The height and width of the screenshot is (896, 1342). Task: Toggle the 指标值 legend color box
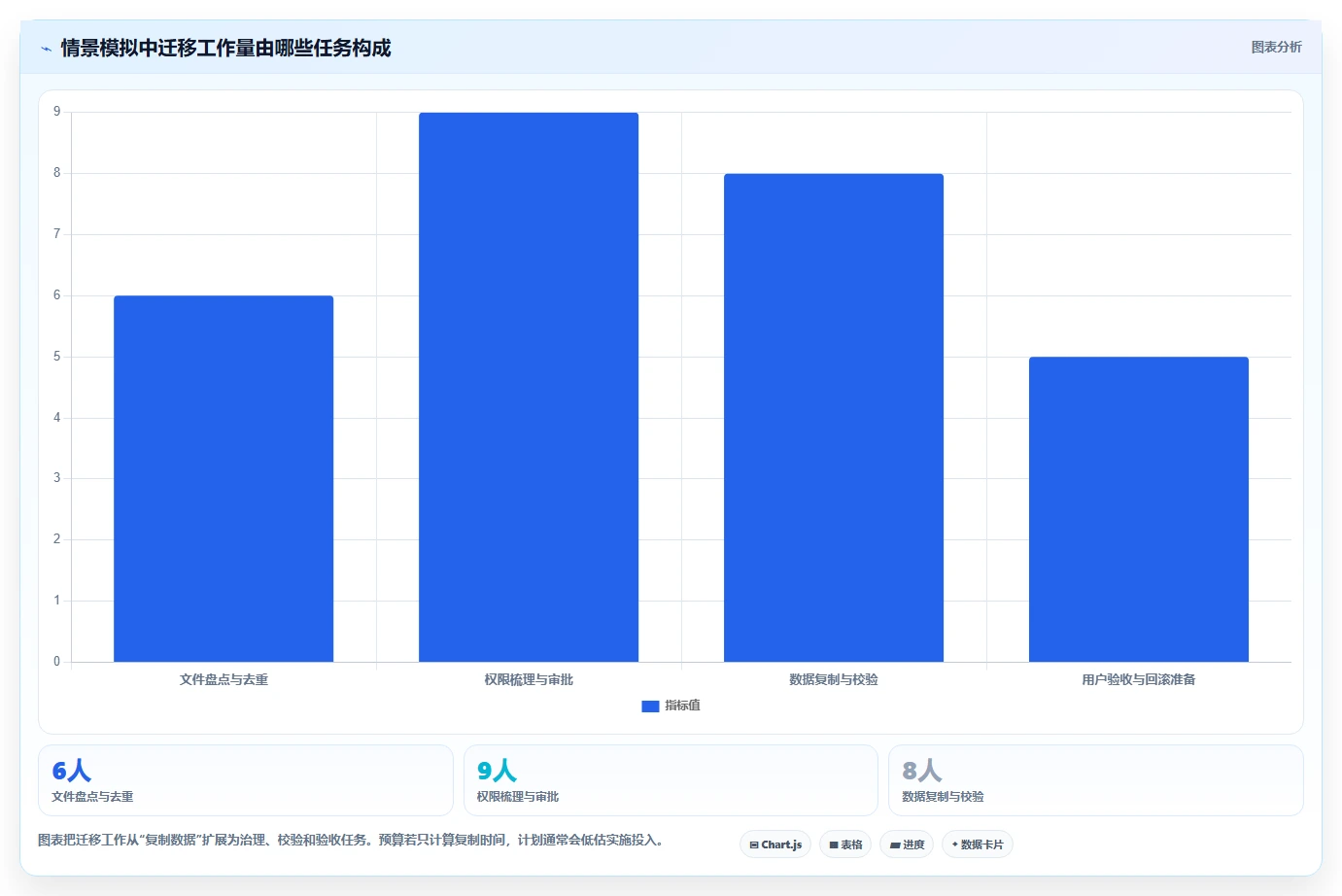click(650, 706)
